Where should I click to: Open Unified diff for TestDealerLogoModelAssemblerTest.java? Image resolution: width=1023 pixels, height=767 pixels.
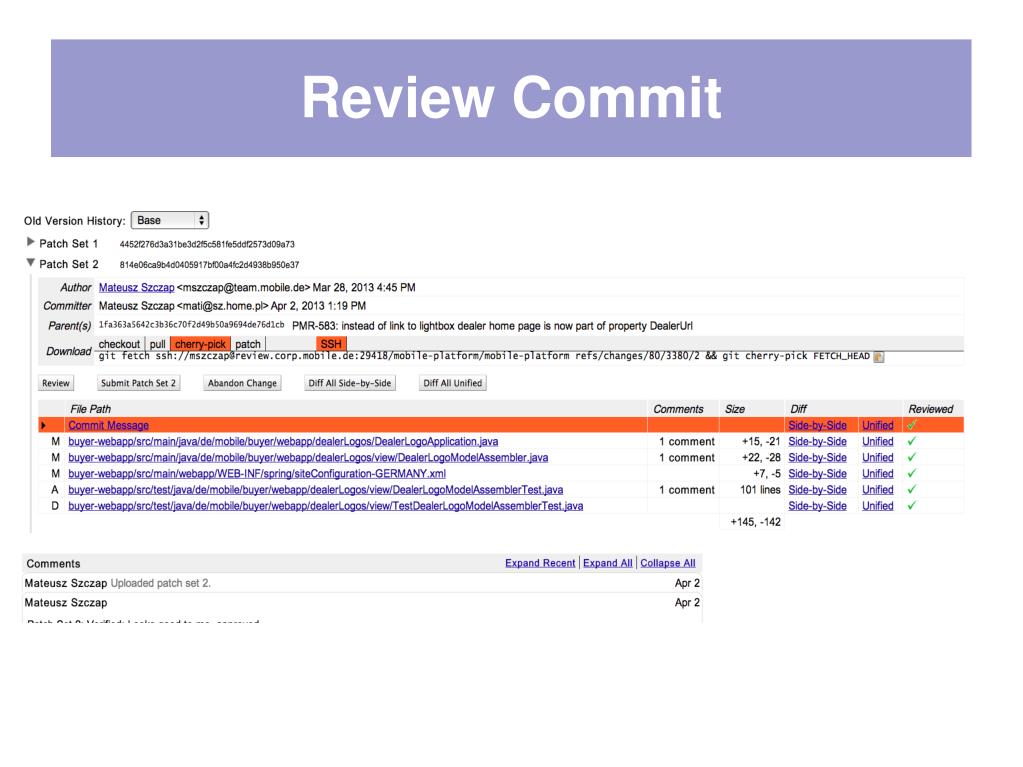pos(878,506)
